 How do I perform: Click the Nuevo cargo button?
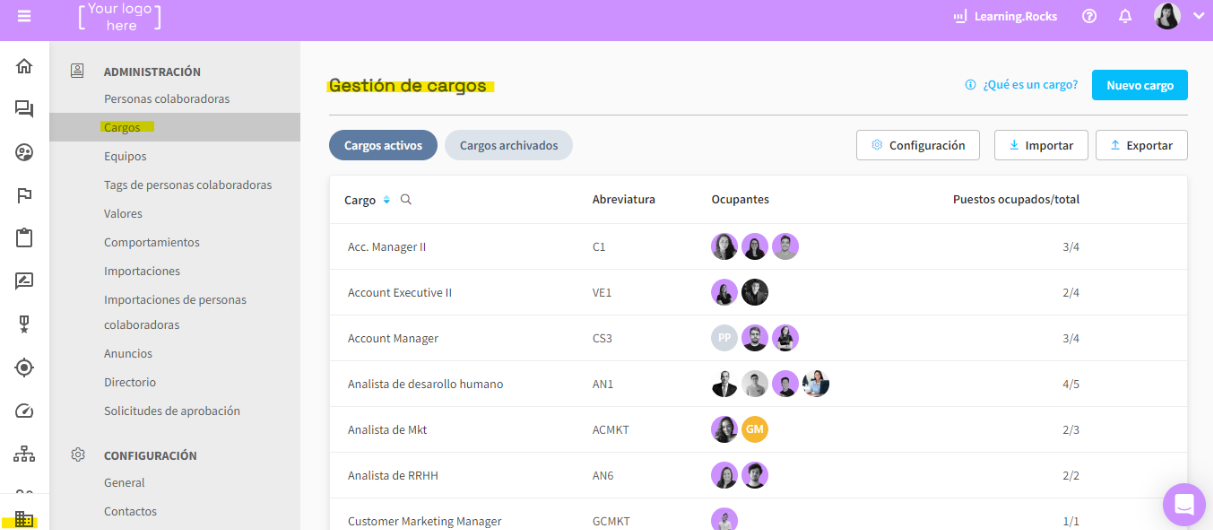[x=1139, y=85]
